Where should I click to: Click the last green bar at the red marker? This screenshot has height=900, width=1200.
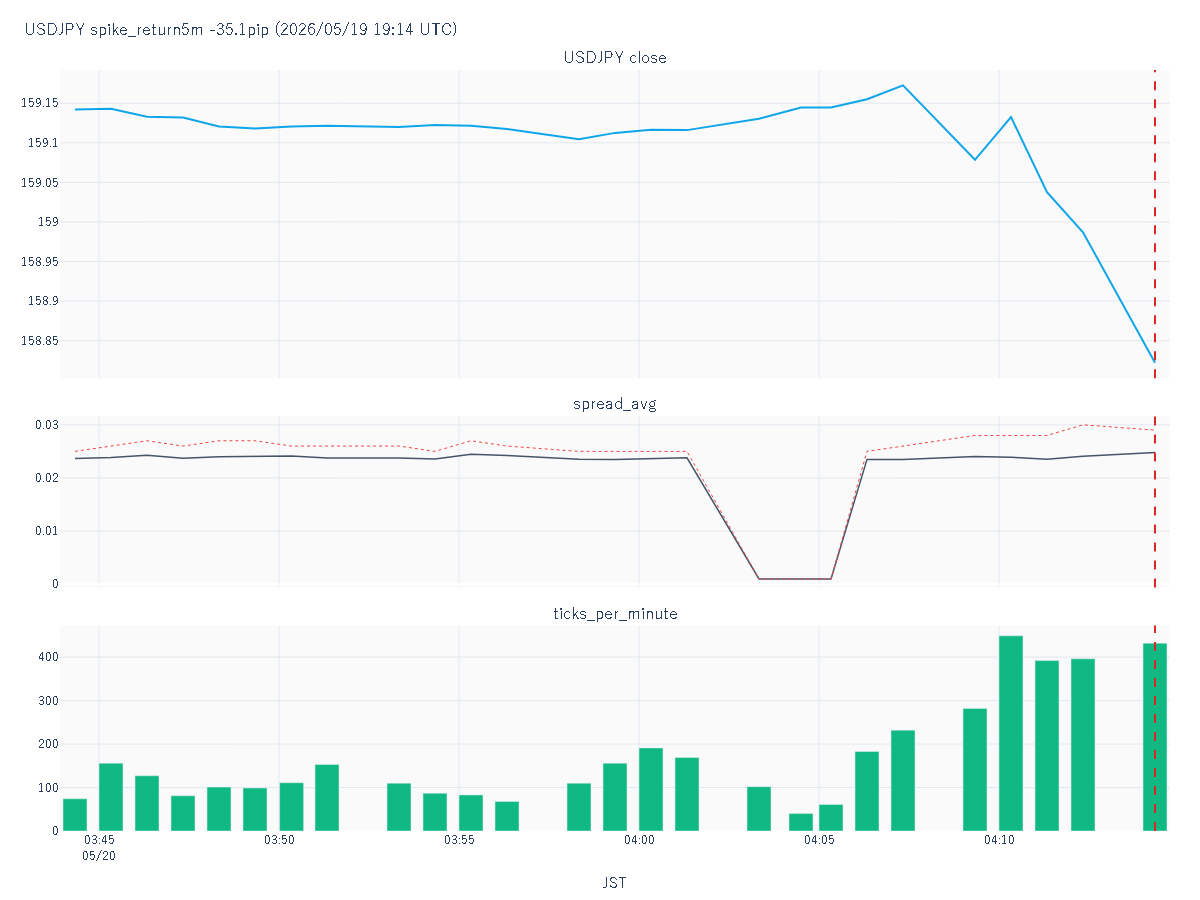pyautogui.click(x=1155, y=737)
